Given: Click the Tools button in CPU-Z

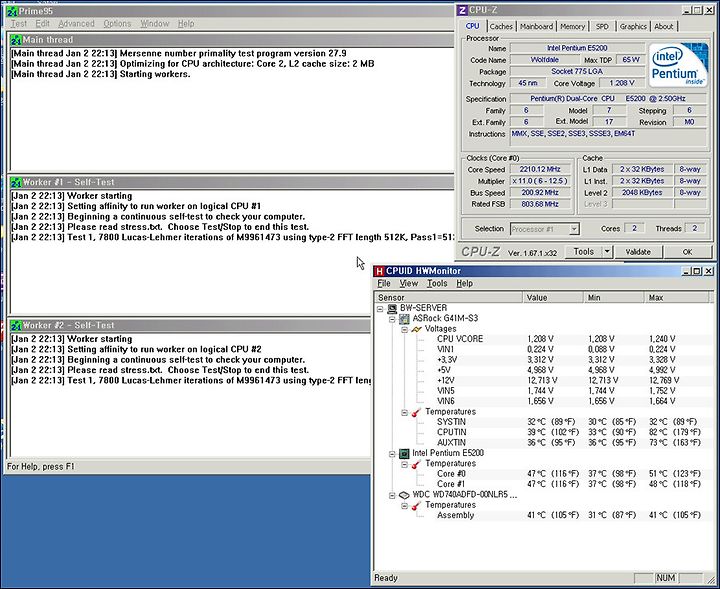Looking at the screenshot, I should click(x=584, y=252).
